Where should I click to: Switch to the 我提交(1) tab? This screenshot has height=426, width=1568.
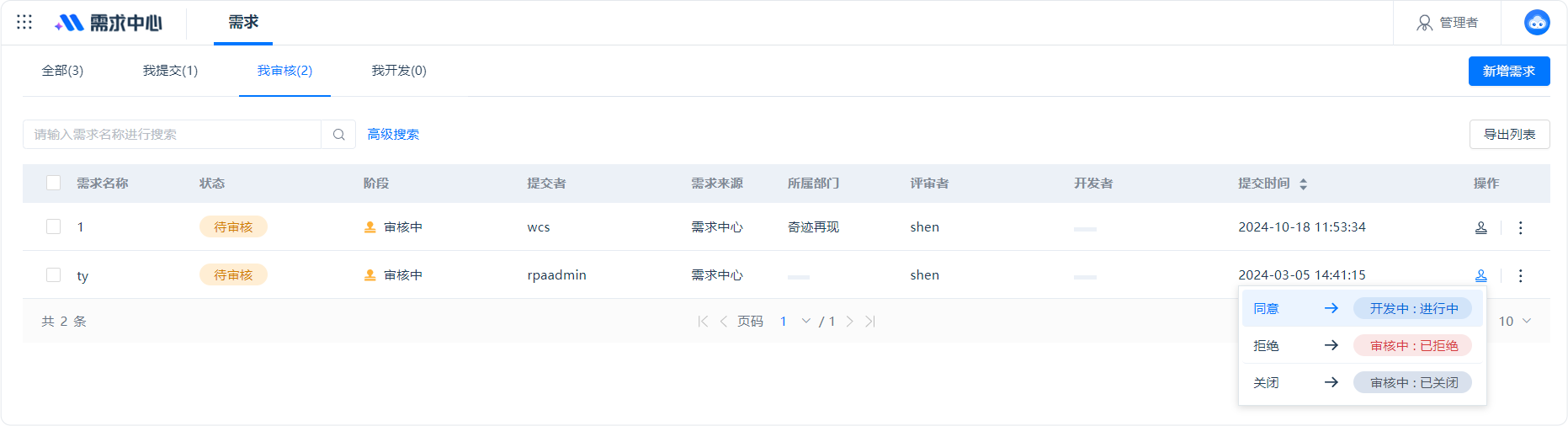[170, 71]
